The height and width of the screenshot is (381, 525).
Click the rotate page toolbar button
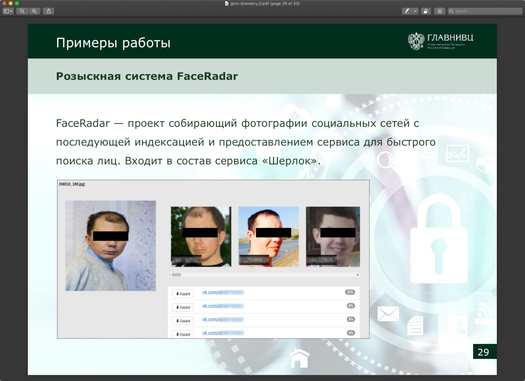point(426,11)
